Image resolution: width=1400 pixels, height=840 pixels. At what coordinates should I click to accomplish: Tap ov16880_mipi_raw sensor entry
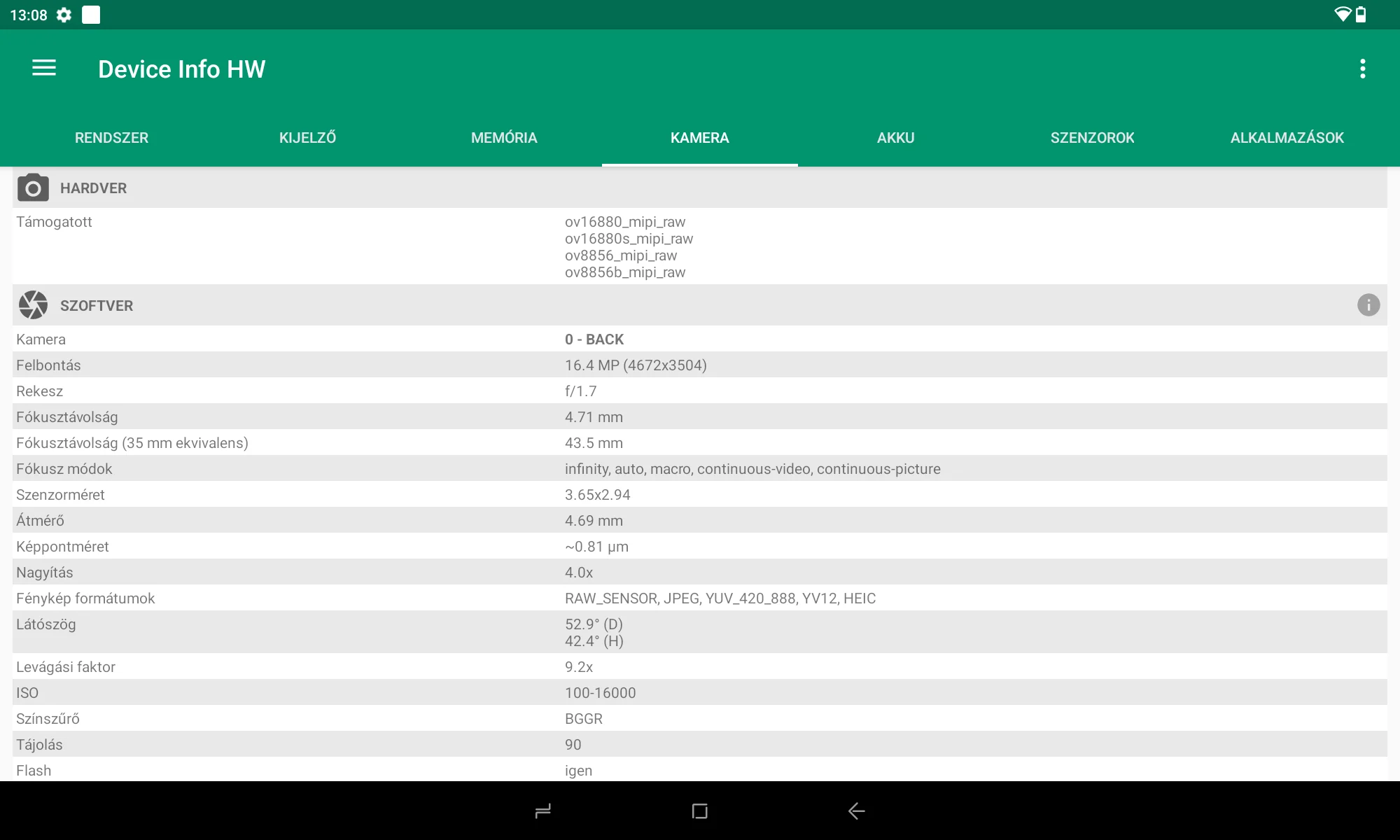[x=625, y=222]
